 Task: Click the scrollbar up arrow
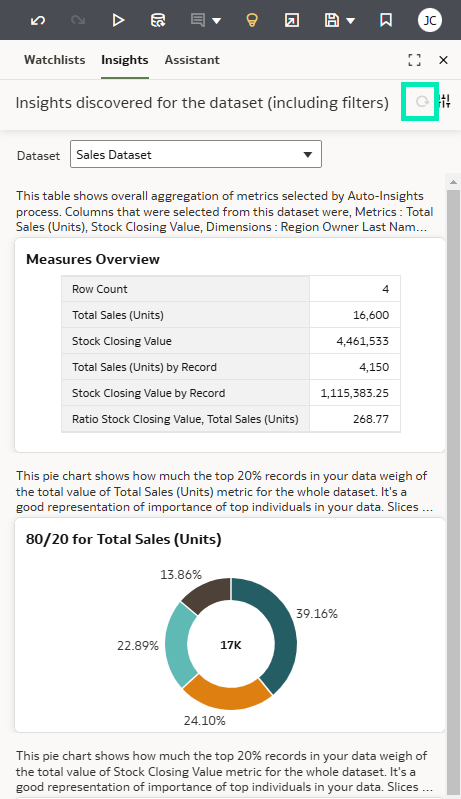(x=453, y=182)
